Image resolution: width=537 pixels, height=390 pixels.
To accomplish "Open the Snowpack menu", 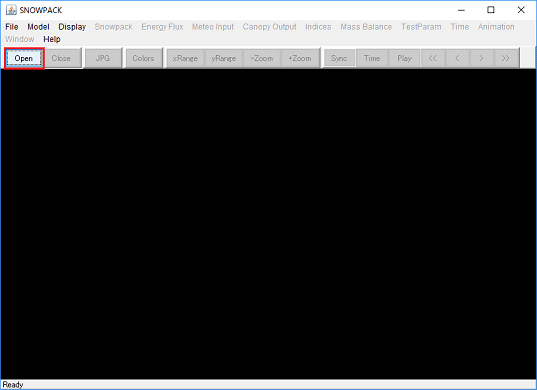I will tap(113, 27).
